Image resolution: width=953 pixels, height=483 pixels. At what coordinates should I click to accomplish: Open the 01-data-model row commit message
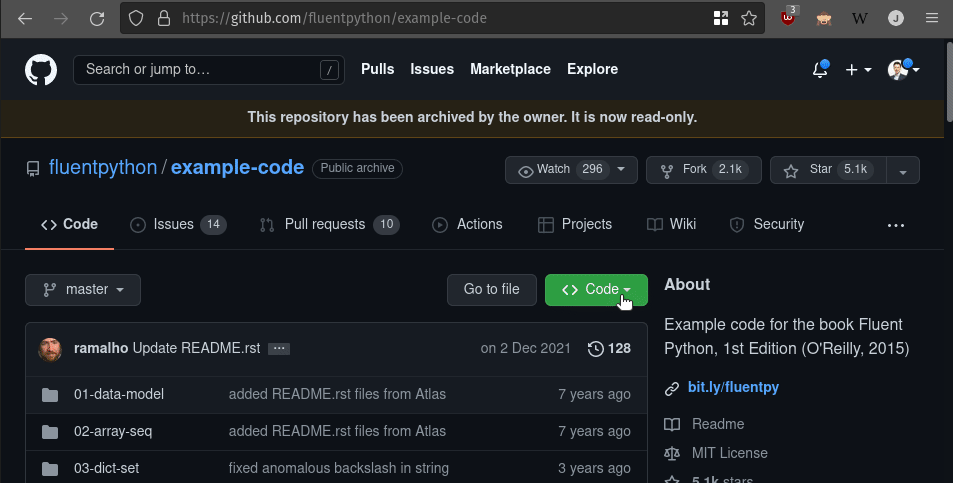[x=337, y=394]
